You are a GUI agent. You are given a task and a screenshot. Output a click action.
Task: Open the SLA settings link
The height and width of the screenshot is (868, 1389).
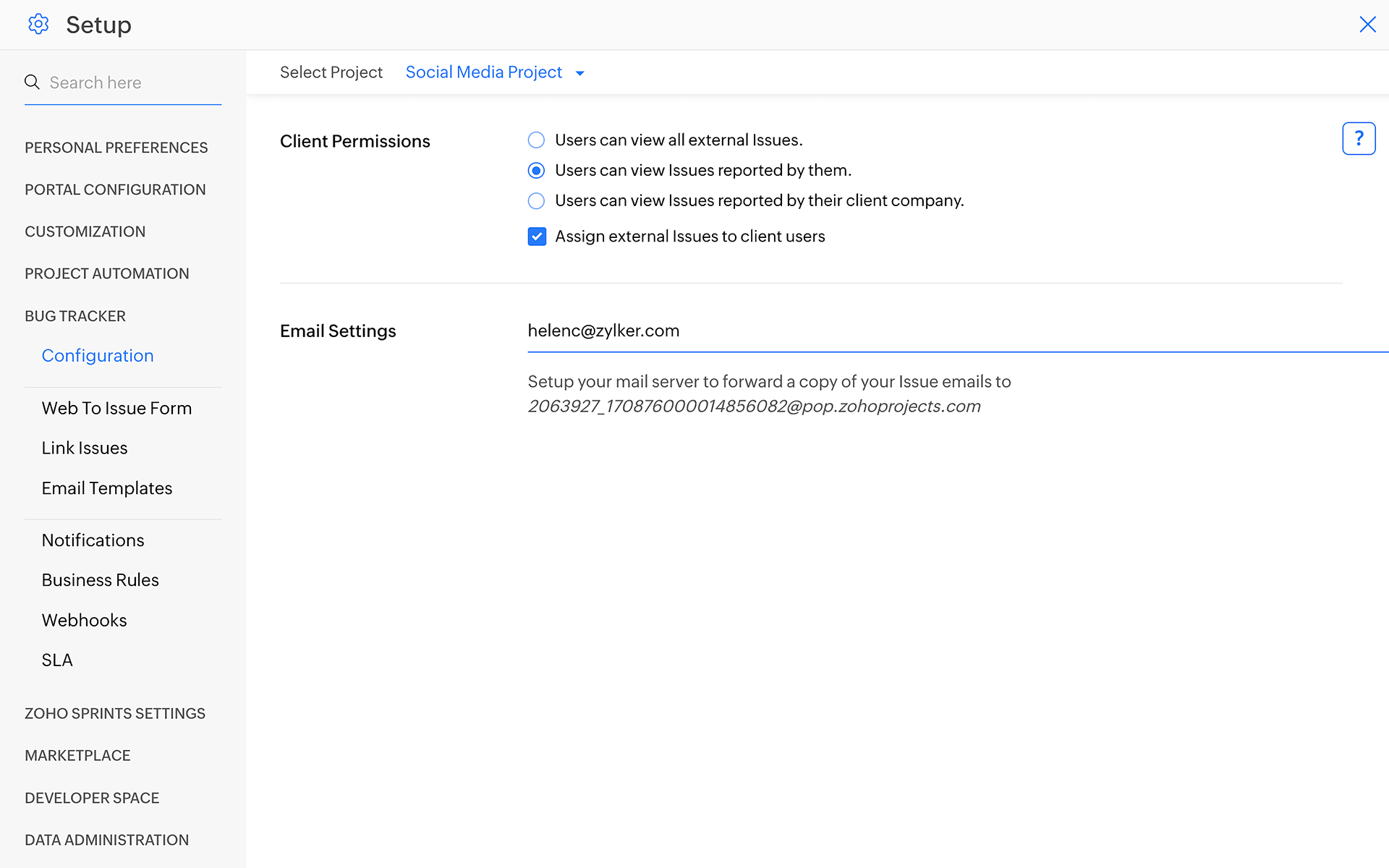point(57,660)
